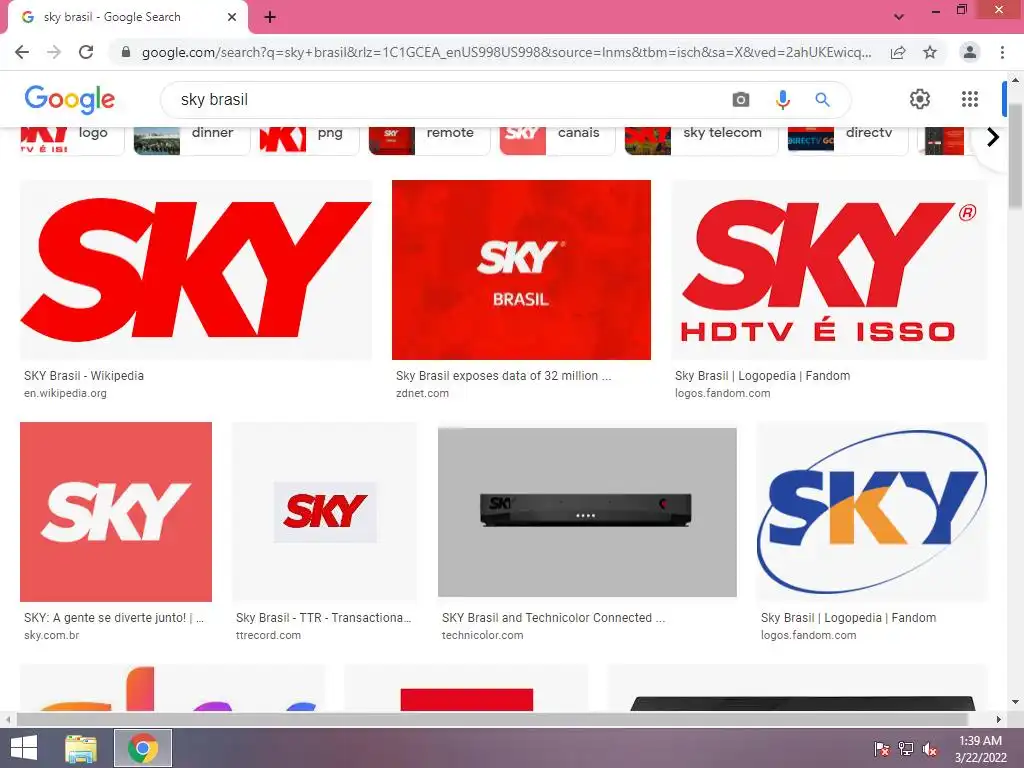Viewport: 1024px width, 768px height.
Task: Open File Explorer from taskbar
Action: point(81,748)
